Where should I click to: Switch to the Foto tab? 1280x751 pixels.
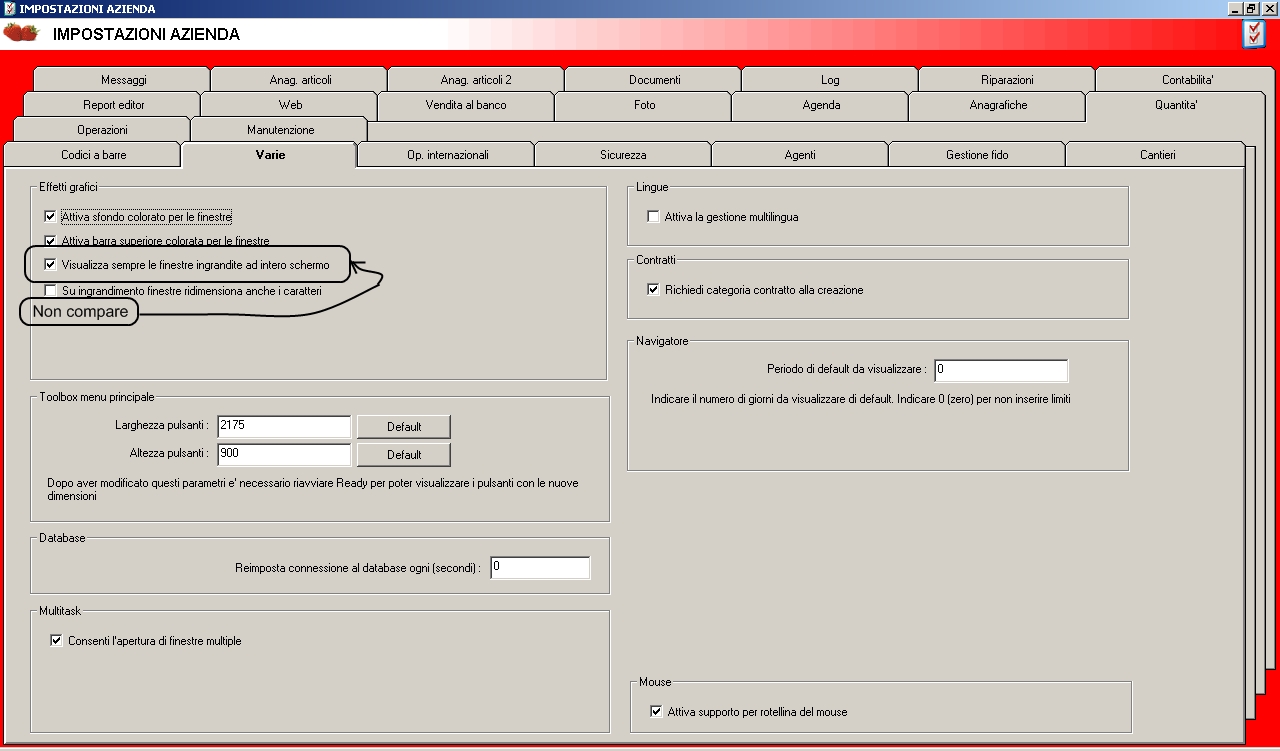point(643,105)
